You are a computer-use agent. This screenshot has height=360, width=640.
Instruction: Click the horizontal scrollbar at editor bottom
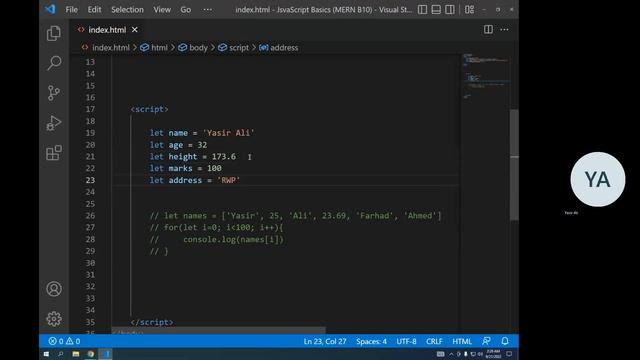[218, 330]
